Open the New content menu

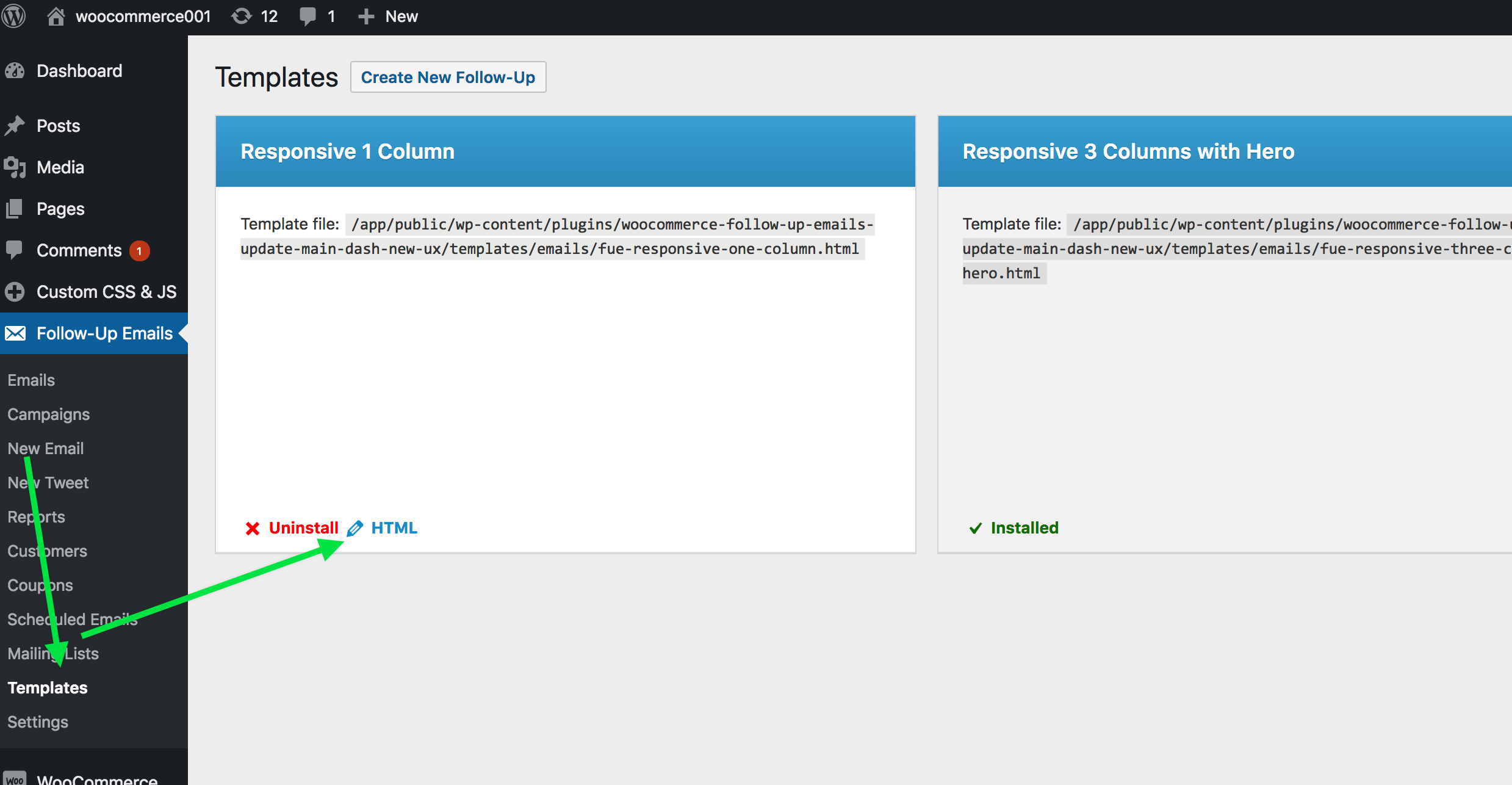coord(401,16)
